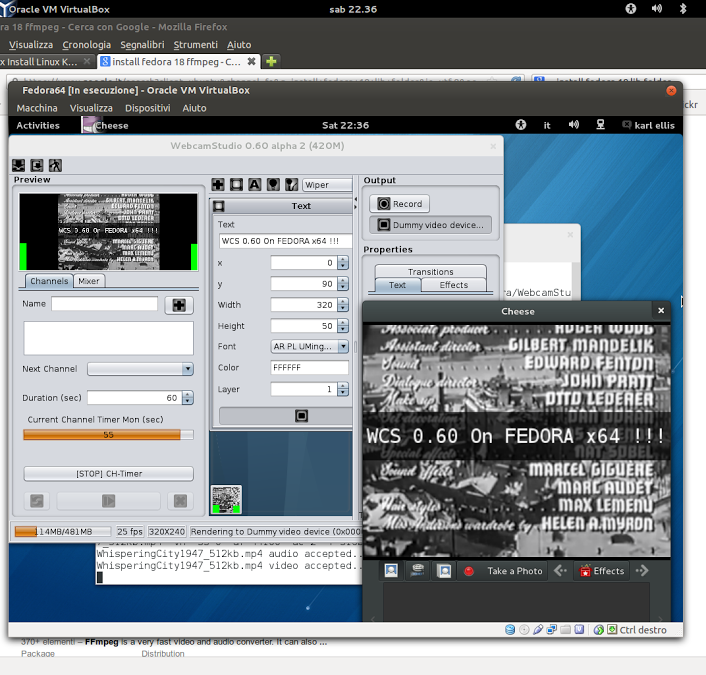The image size is (706, 675).
Task: Open the Effects tab in Properties
Action: click(453, 285)
